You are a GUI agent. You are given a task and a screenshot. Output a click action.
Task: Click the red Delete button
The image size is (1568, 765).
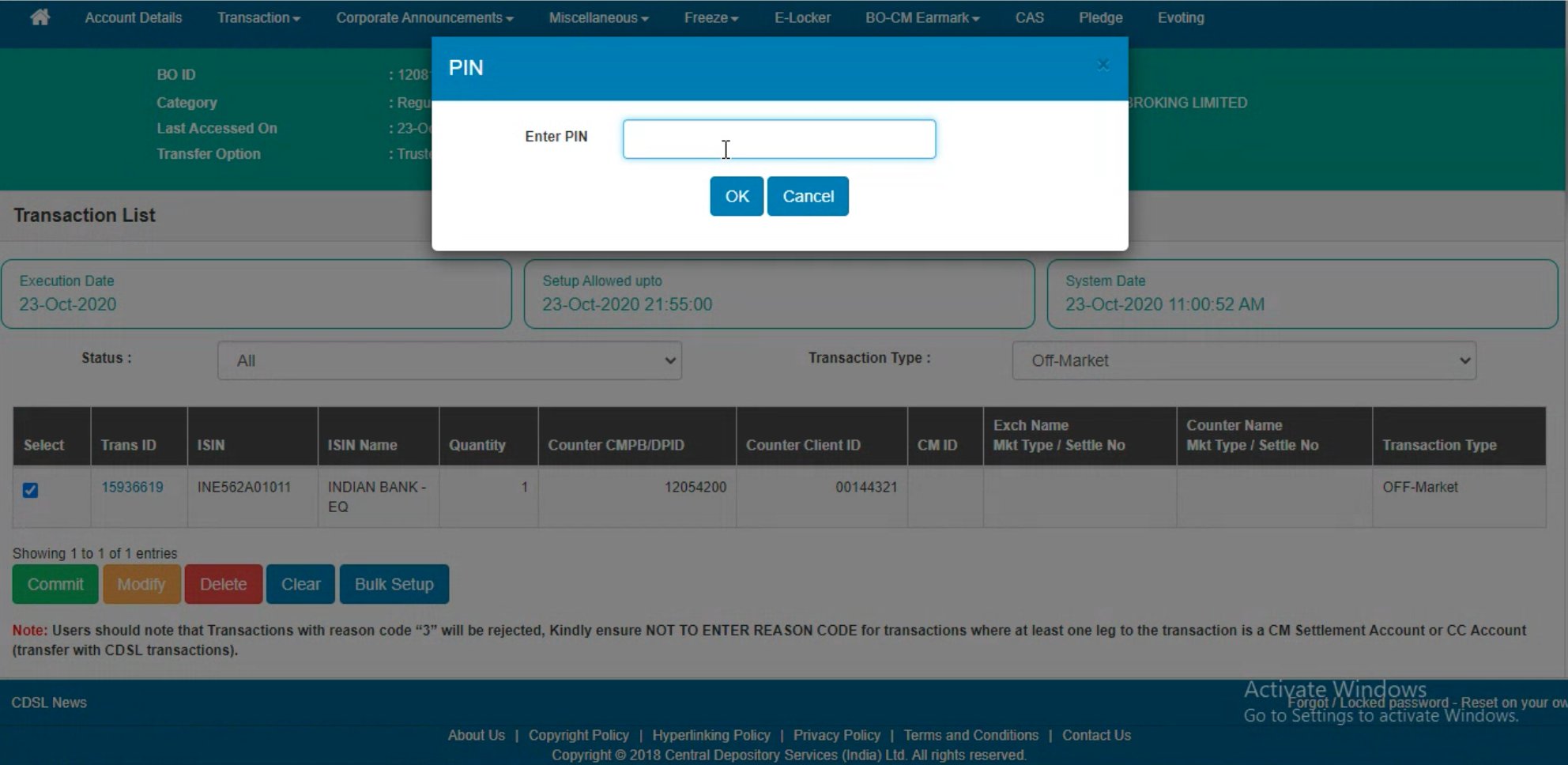[223, 584]
